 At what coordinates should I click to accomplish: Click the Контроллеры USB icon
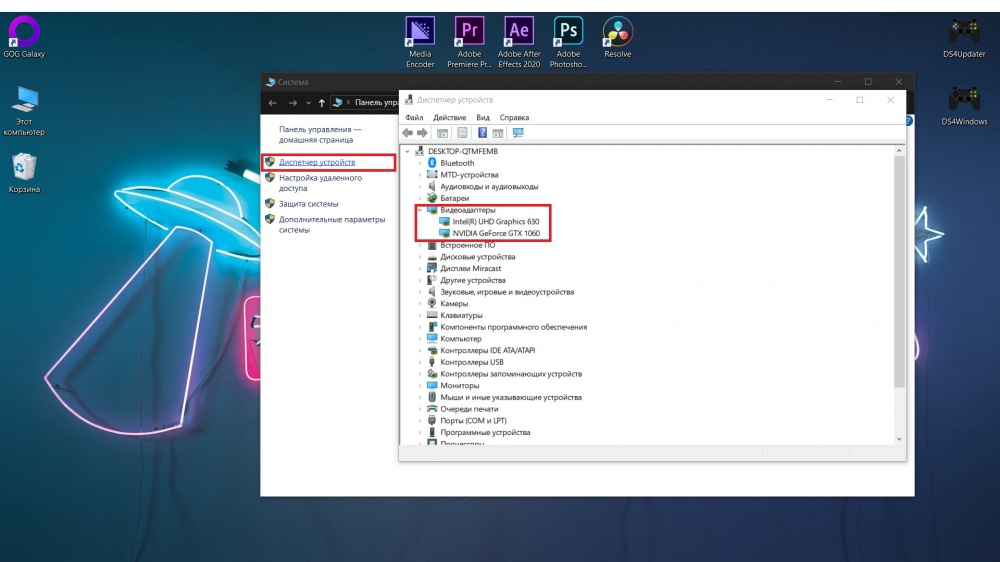click(x=432, y=362)
